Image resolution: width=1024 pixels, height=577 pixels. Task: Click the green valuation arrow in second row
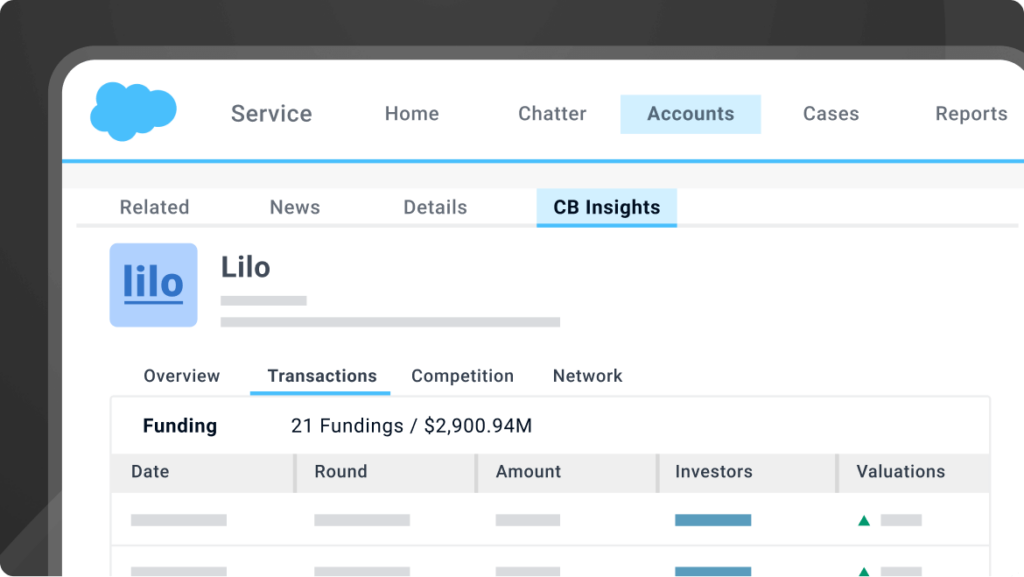[864, 572]
